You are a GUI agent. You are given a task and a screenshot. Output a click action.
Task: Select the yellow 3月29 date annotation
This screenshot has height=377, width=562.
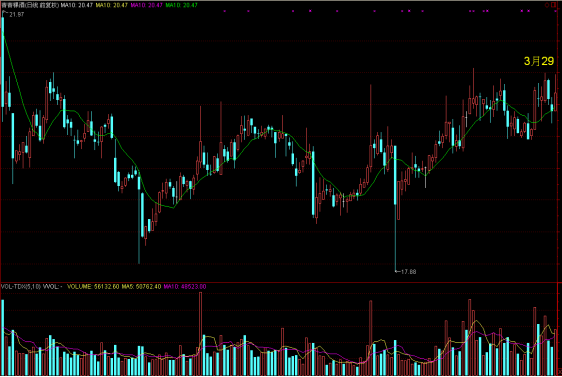click(539, 61)
